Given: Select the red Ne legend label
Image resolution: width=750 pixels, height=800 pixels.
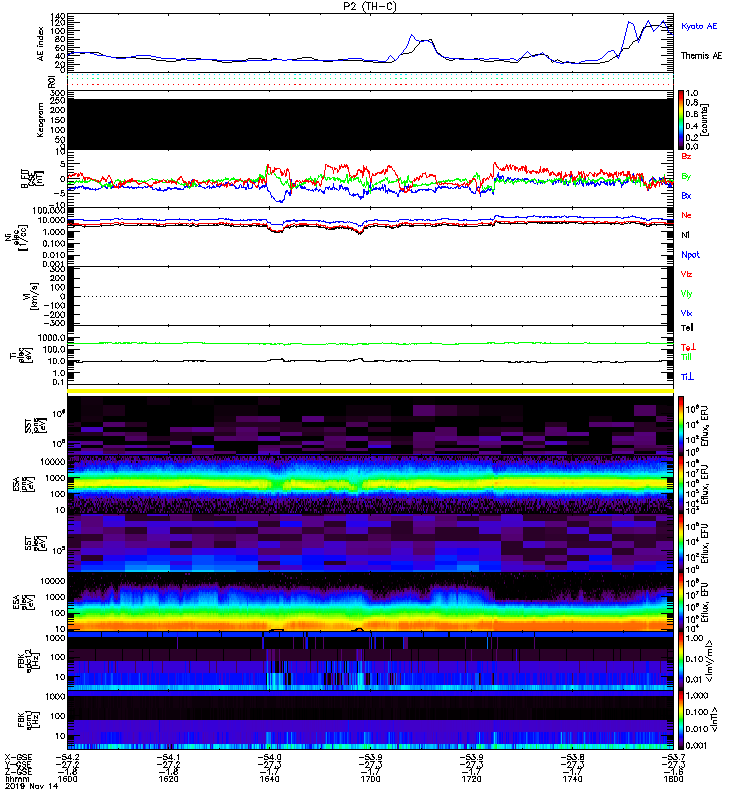Looking at the screenshot, I should (686, 215).
